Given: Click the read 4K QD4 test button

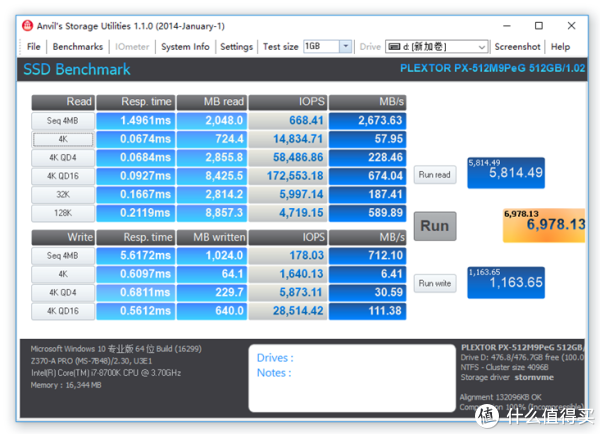Looking at the screenshot, I should pos(63,157).
